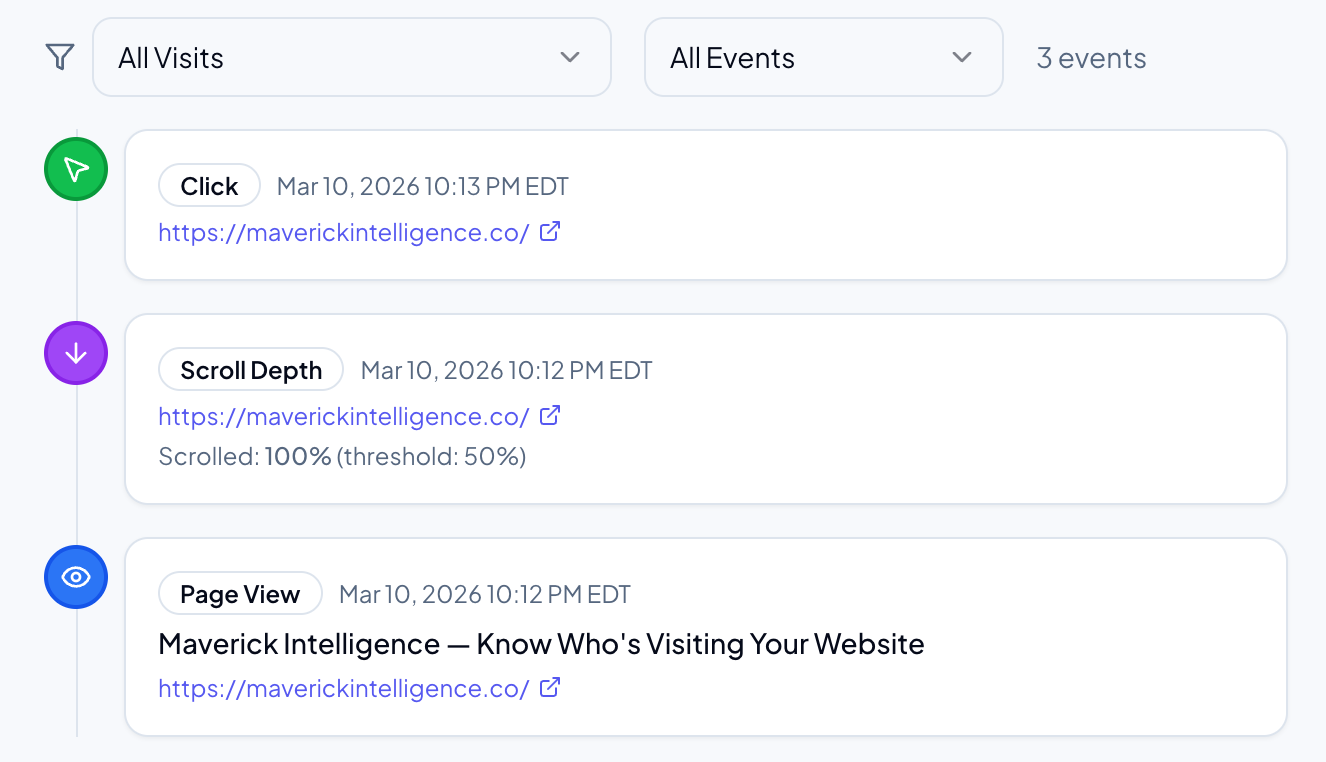Open the external link icon on Click event URL
This screenshot has width=1326, height=762.
[549, 230]
